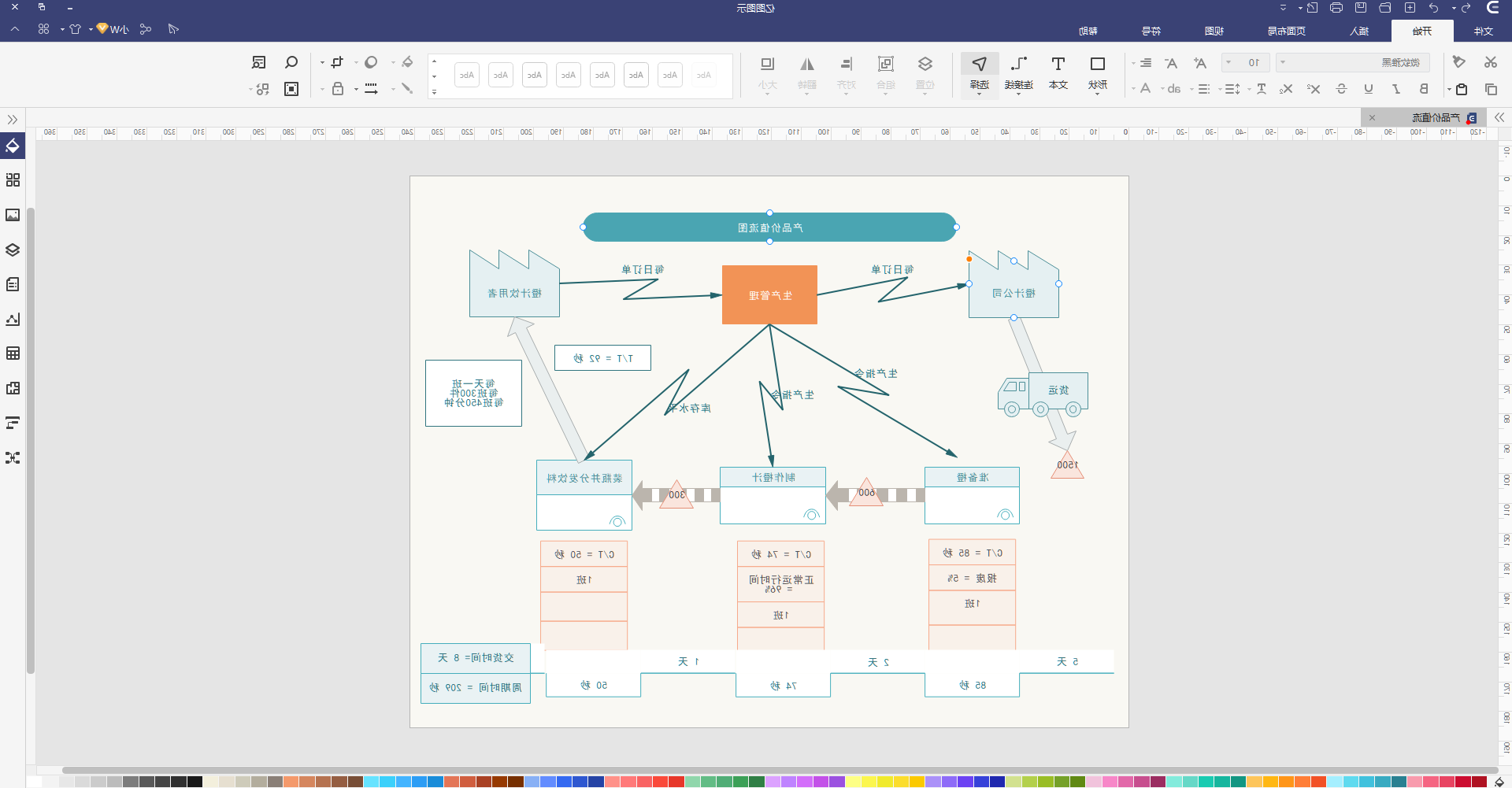Image resolution: width=1512 pixels, height=788 pixels.
Task: Click the bullet list icon
Action: click(1204, 89)
